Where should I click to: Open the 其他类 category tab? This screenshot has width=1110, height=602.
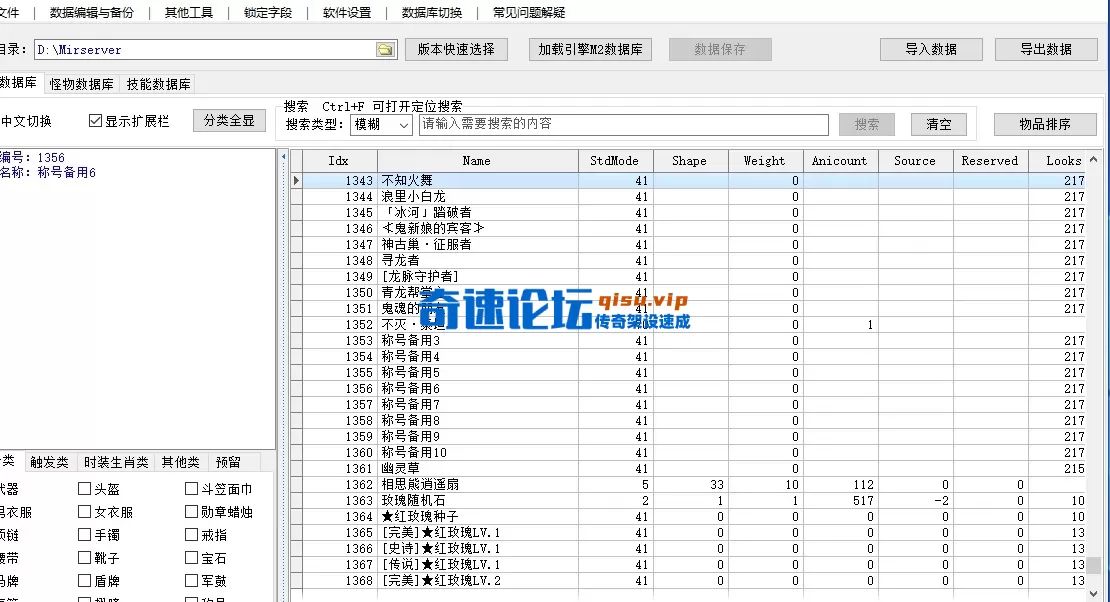180,463
